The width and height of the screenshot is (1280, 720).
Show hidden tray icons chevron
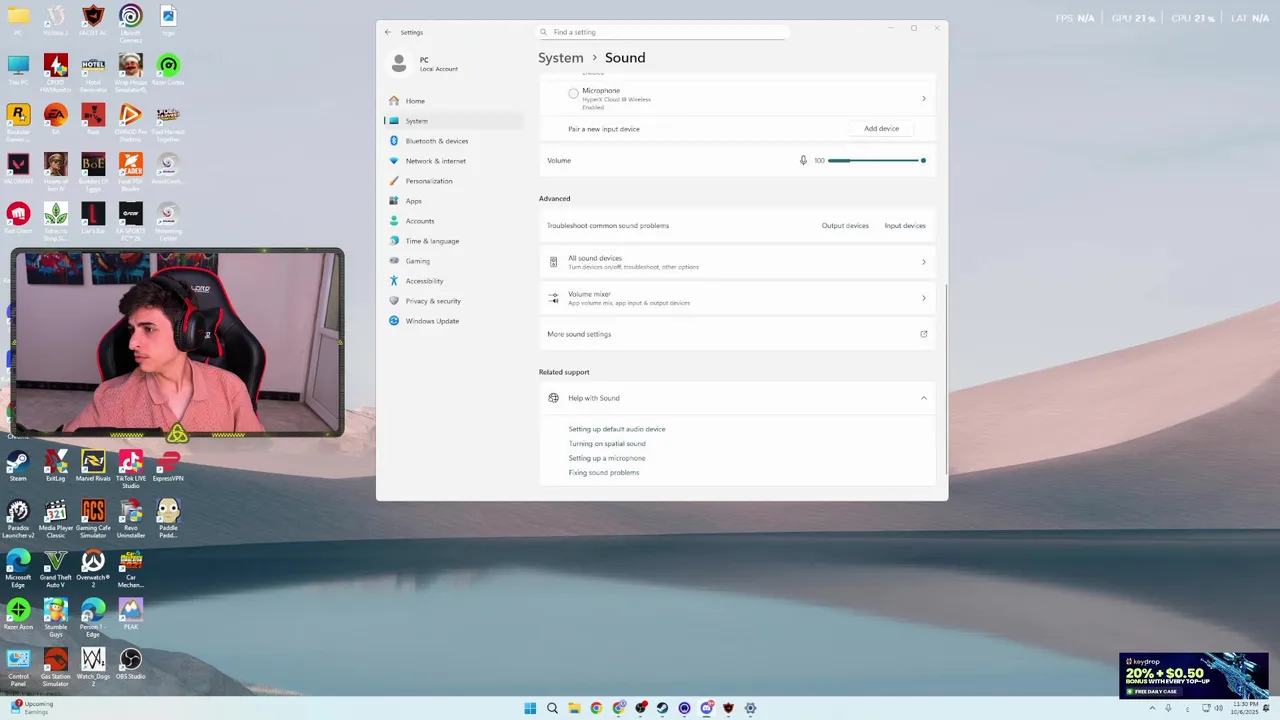point(1152,708)
